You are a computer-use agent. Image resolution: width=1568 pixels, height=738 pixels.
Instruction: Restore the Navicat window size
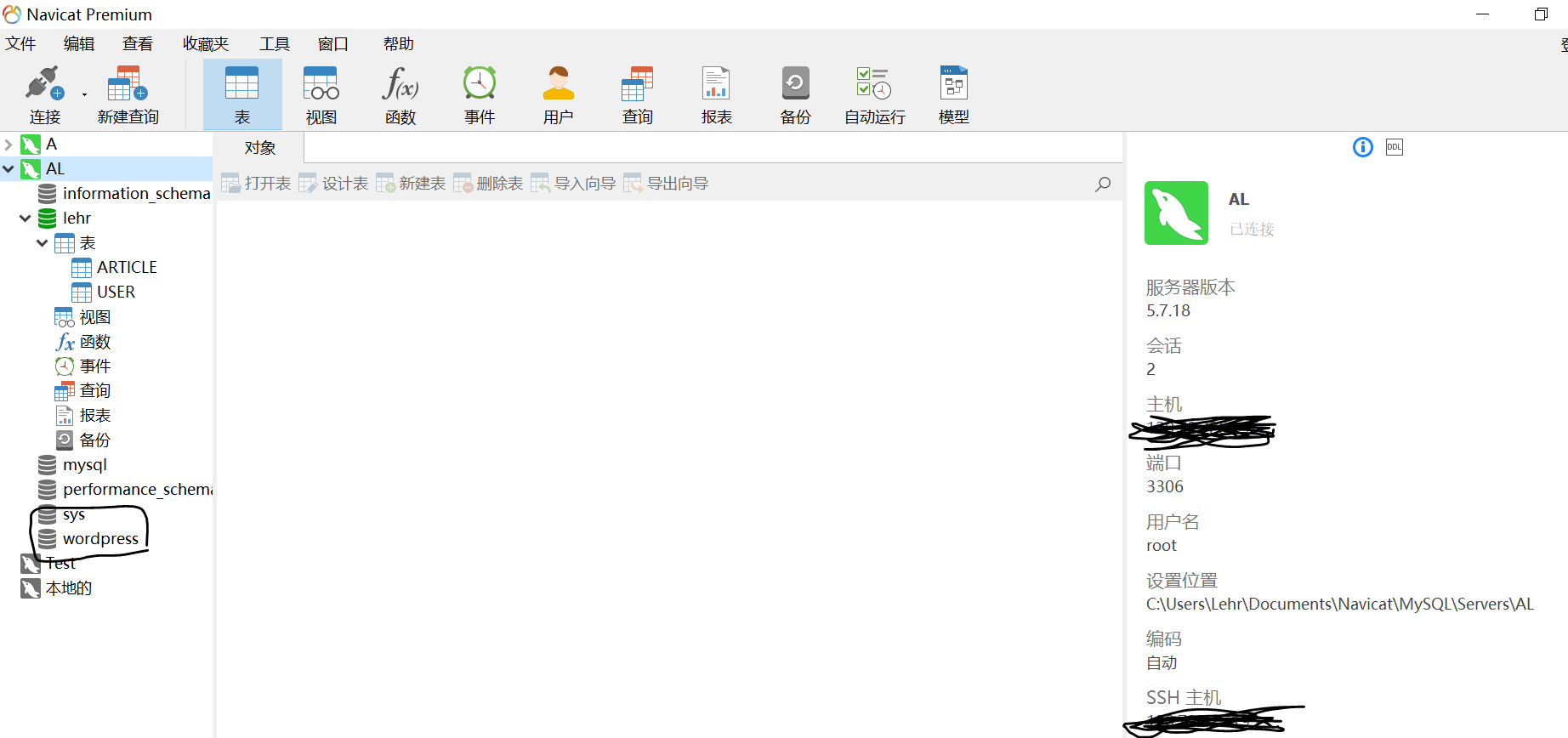1541,14
